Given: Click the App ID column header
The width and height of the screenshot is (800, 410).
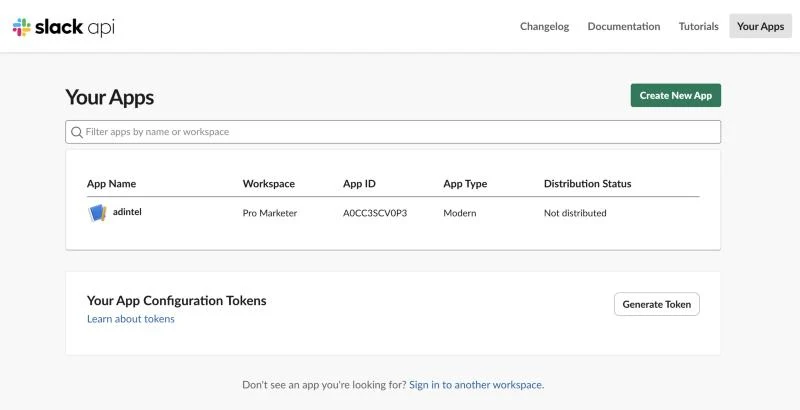Looking at the screenshot, I should click(x=359, y=184).
